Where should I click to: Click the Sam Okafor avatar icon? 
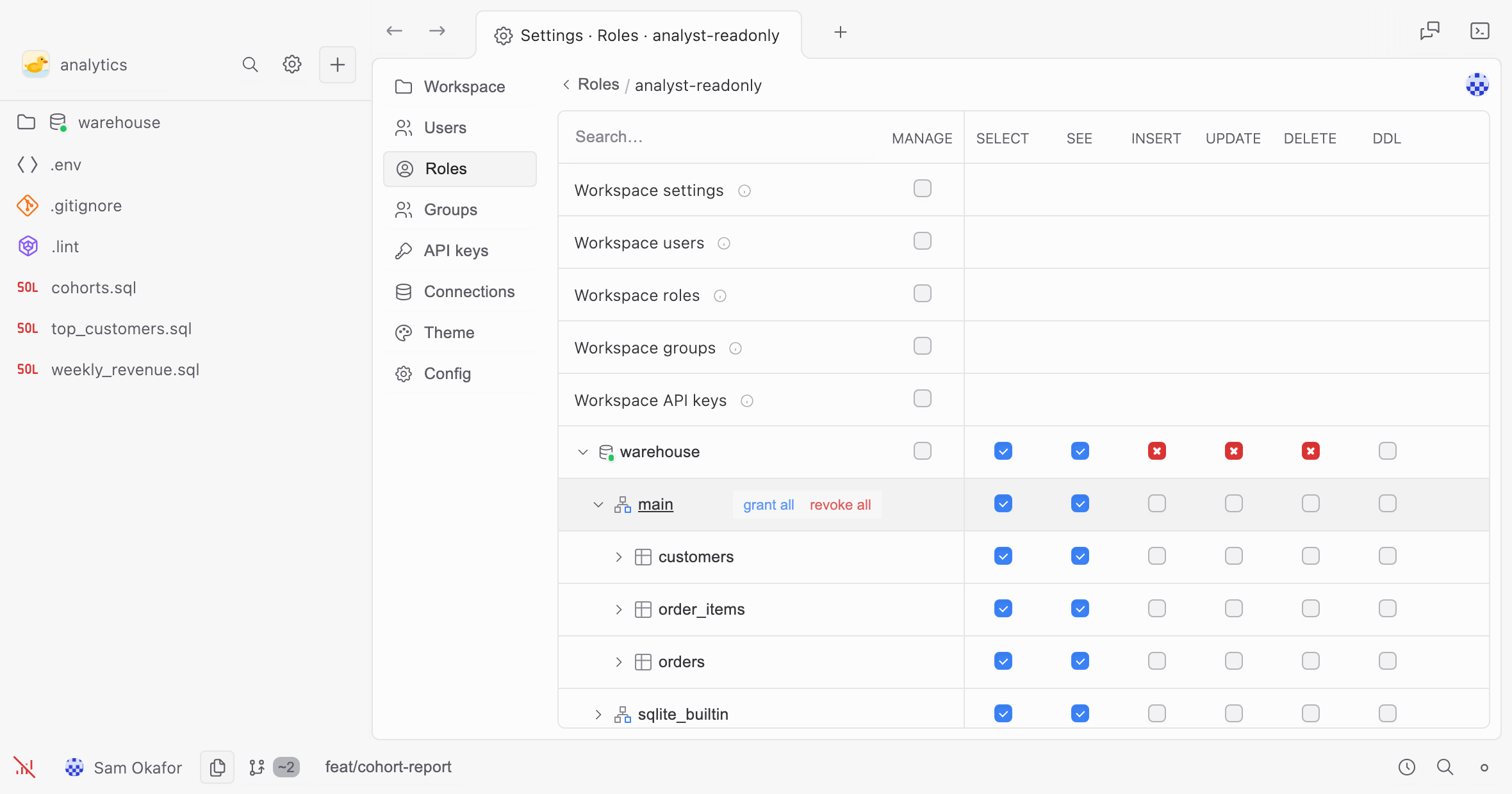click(x=74, y=767)
